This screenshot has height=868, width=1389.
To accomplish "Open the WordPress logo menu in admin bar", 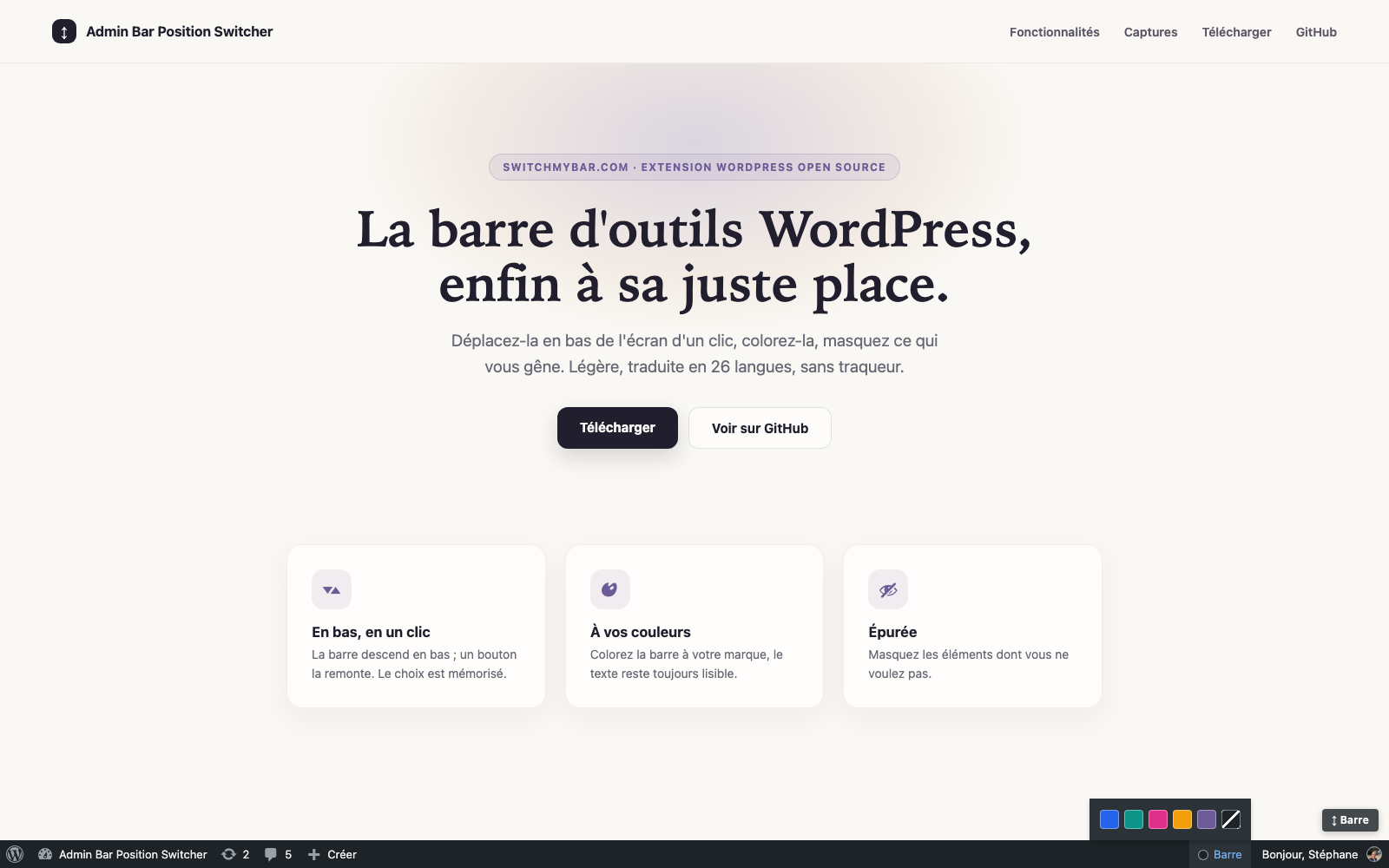I will (15, 854).
